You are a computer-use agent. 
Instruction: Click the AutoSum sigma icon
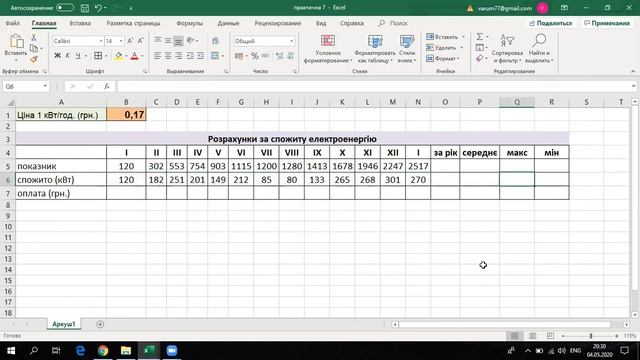(x=480, y=37)
